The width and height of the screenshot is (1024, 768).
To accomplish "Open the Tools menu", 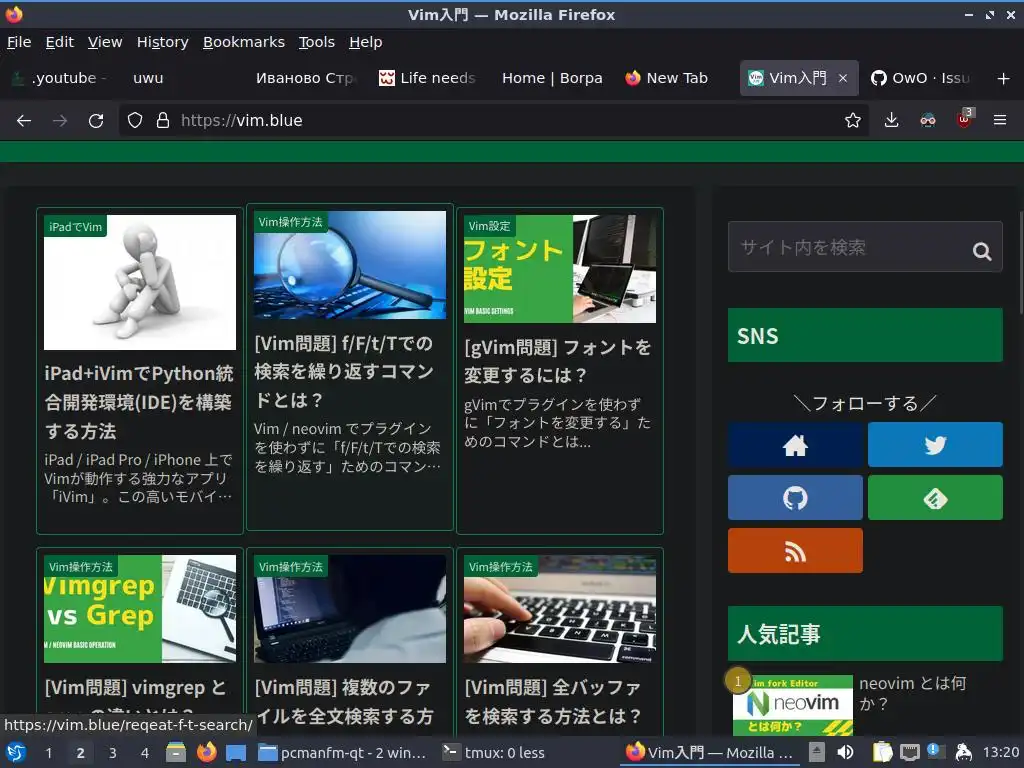I will tap(317, 42).
